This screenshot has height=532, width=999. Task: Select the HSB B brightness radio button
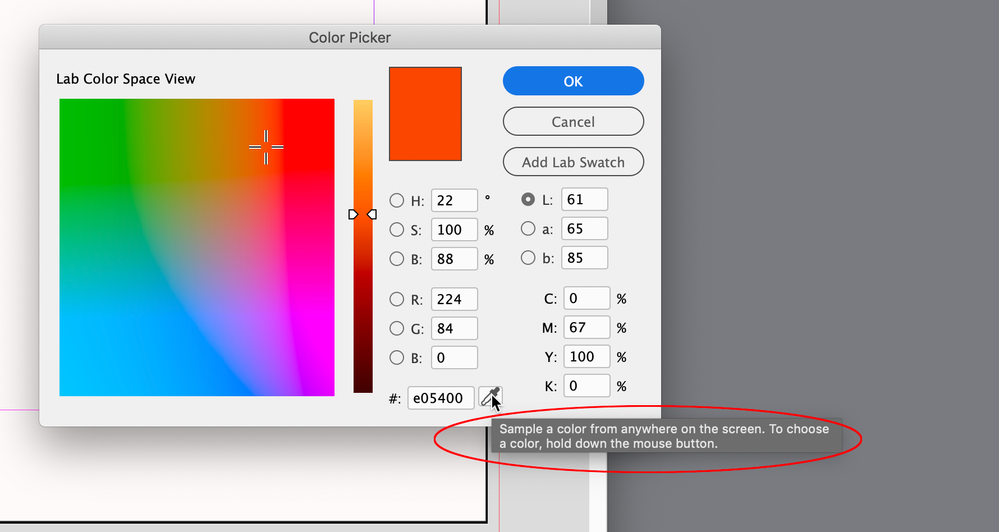tap(397, 258)
